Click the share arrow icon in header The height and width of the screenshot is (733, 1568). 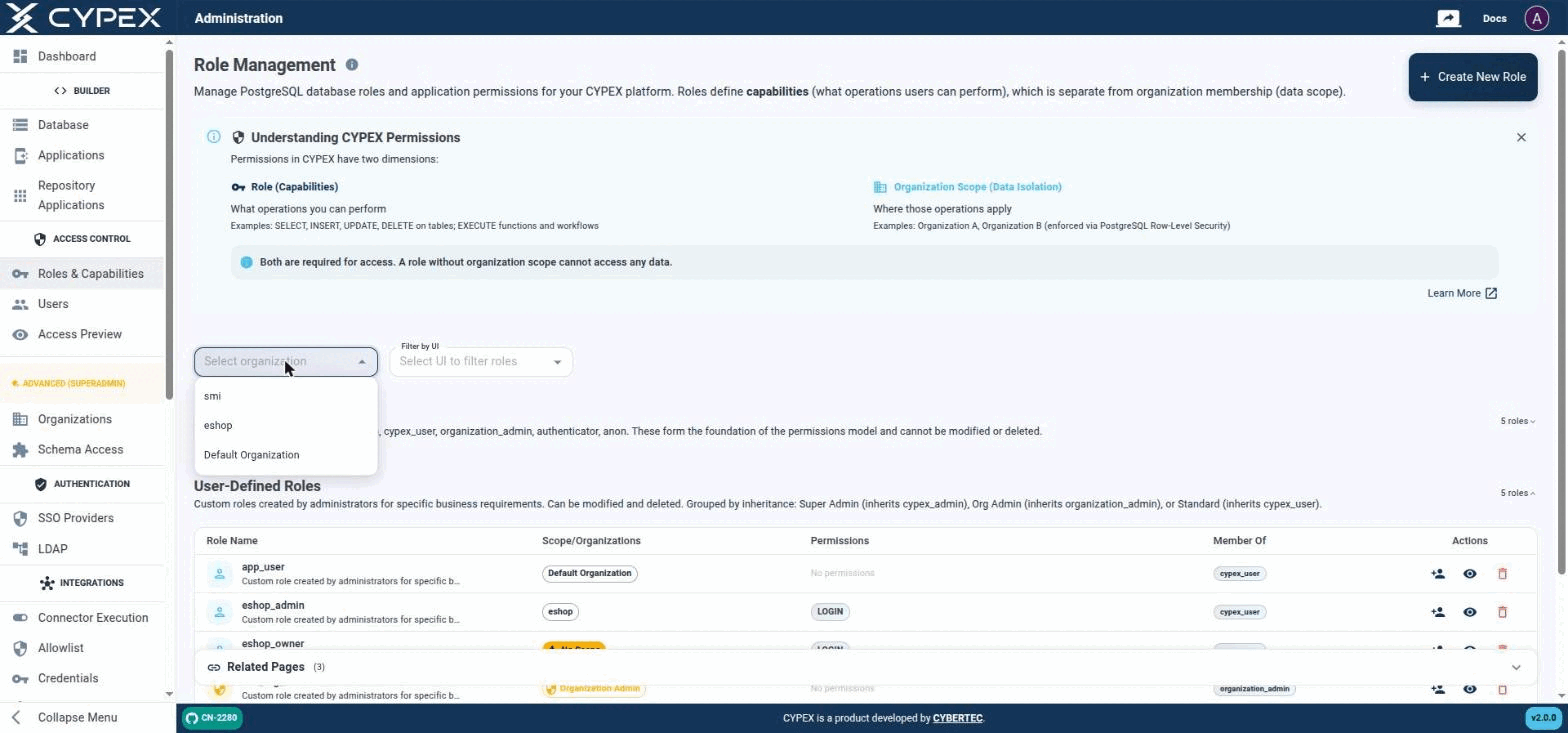1448,18
